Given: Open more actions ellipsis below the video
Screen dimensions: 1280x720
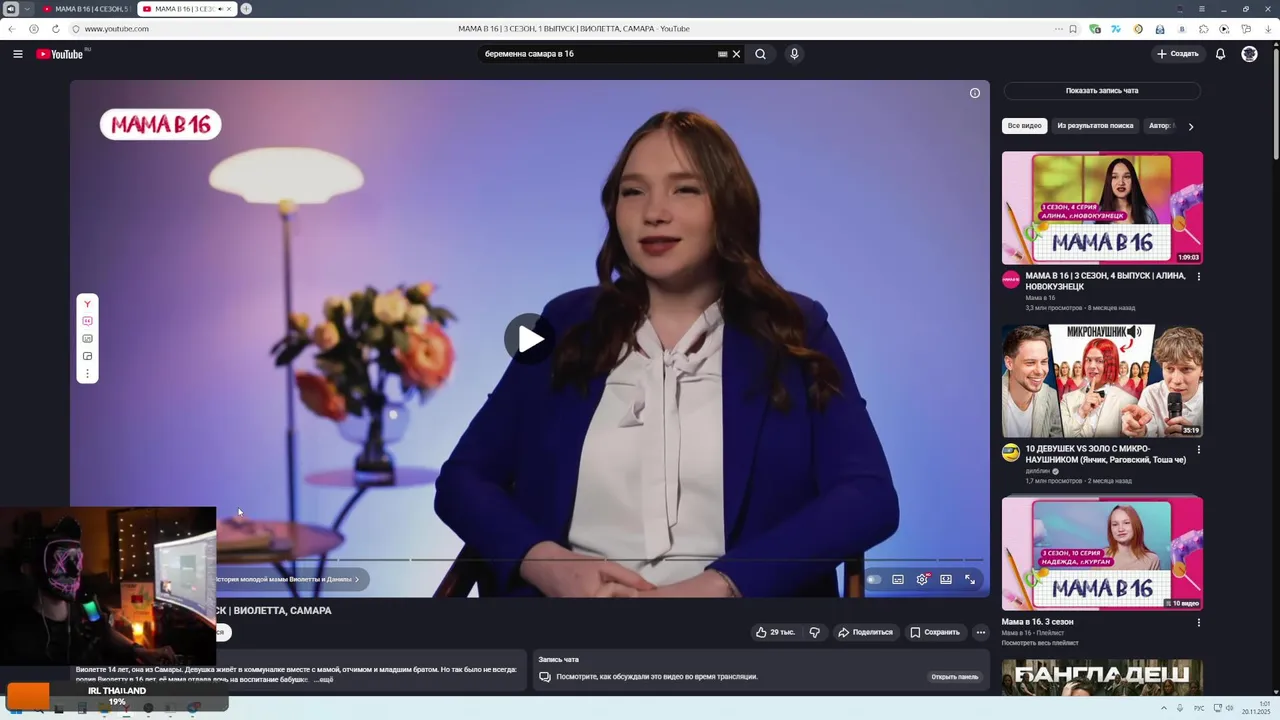Looking at the screenshot, I should [x=981, y=632].
